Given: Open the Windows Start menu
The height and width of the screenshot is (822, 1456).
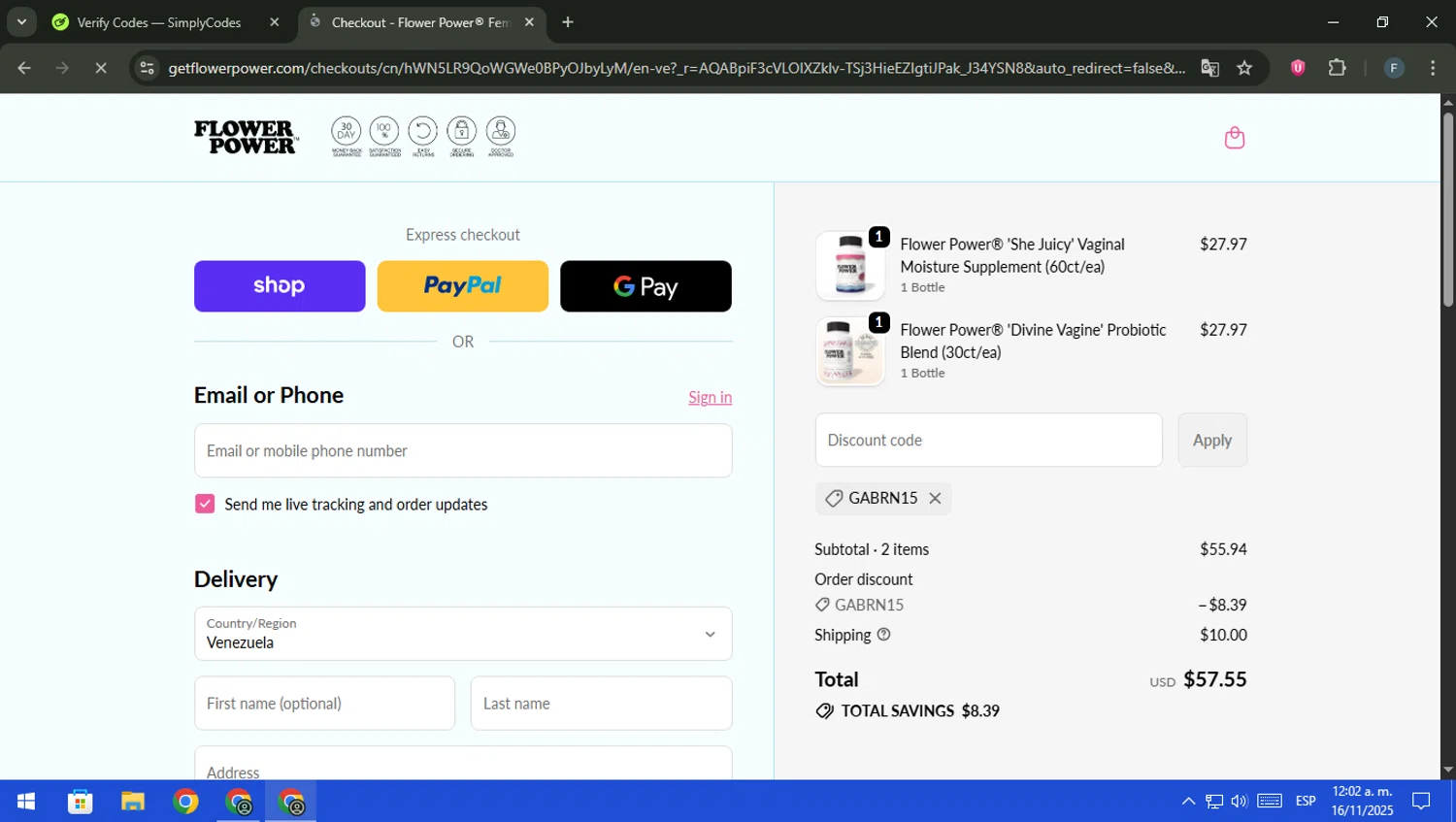Looking at the screenshot, I should click(x=26, y=802).
